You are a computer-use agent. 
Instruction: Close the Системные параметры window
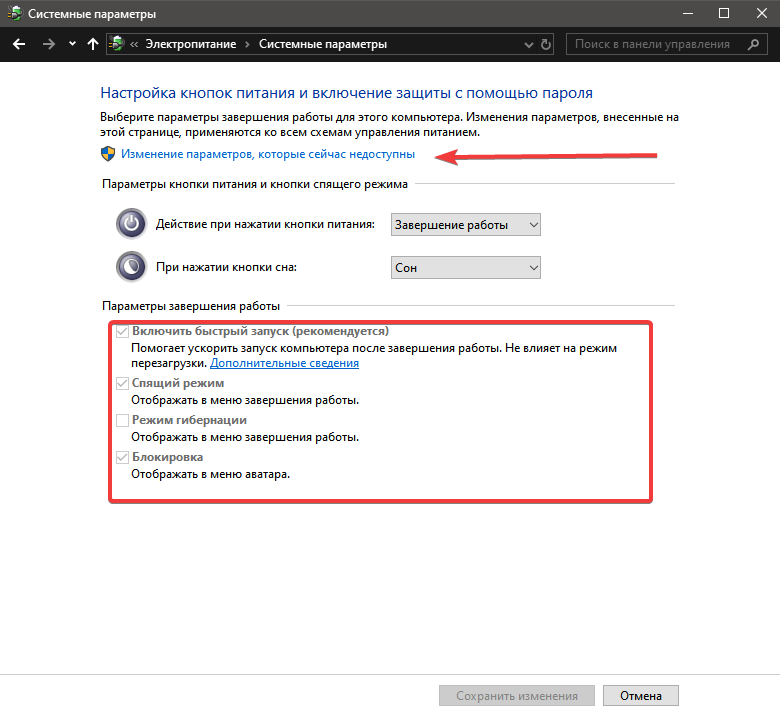coord(762,13)
